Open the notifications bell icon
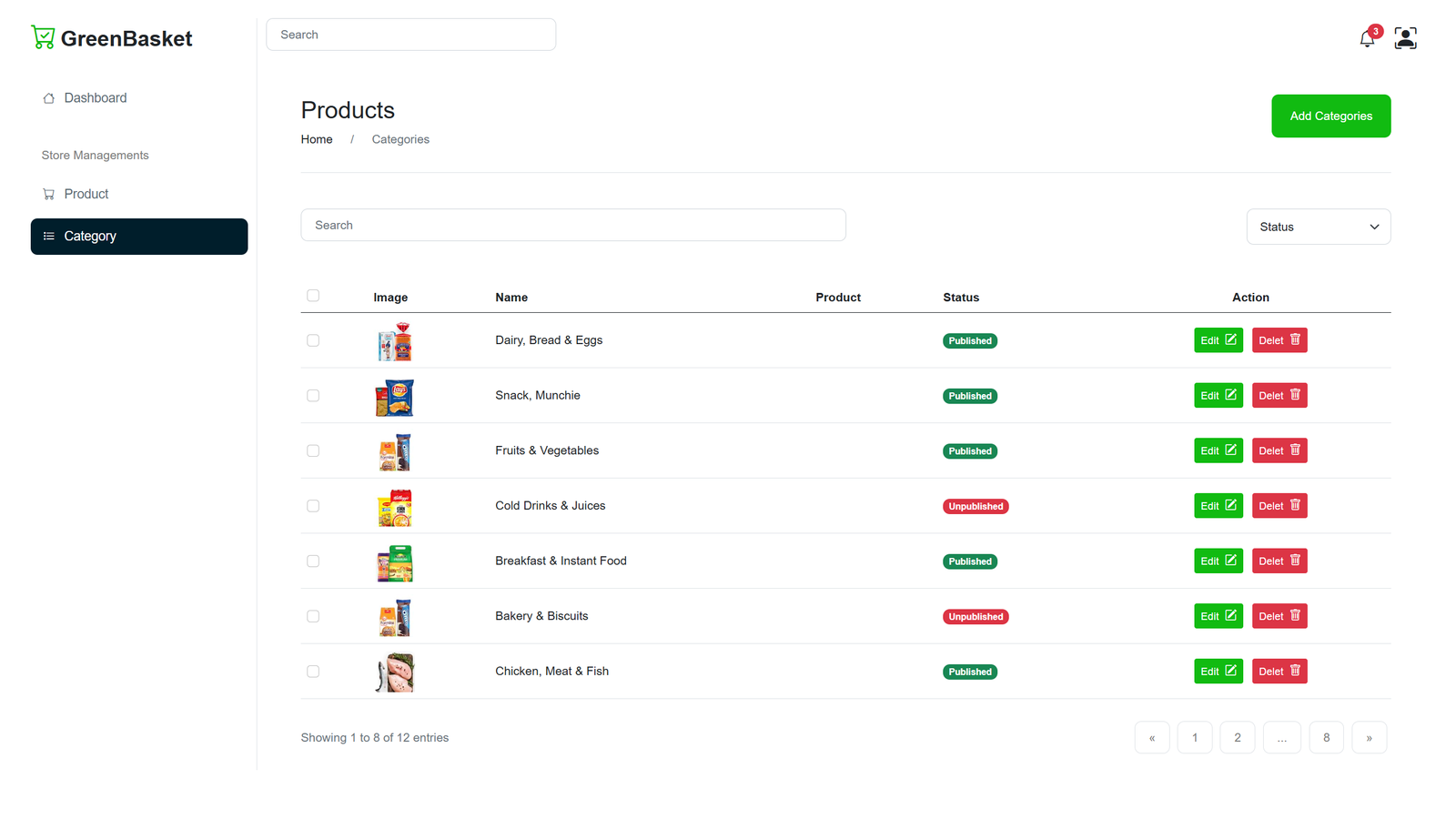Viewport: 1456px width, 819px height. pos(1367,38)
